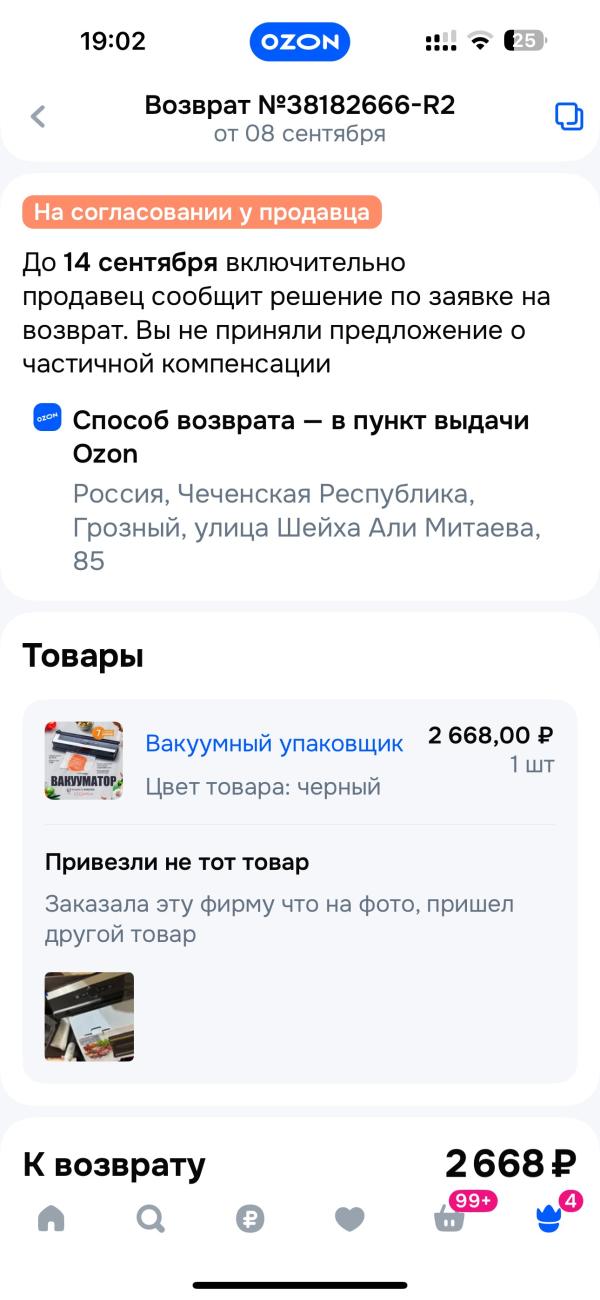Image resolution: width=600 pixels, height=1300 pixels.
Task: Tap the Search magnifier icon
Action: (149, 1219)
